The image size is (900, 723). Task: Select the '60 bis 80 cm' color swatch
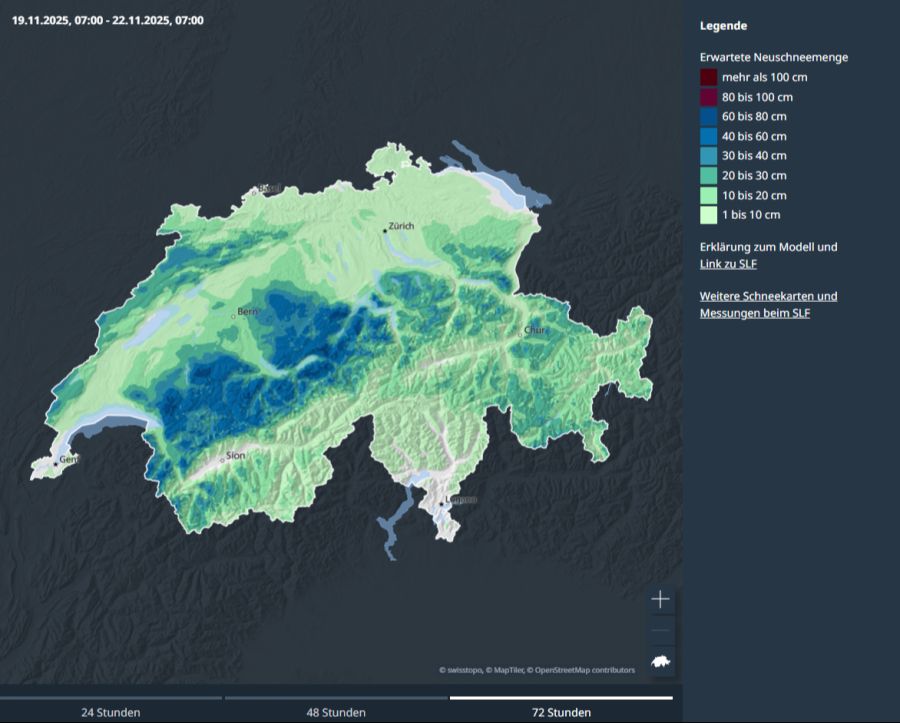click(708, 116)
